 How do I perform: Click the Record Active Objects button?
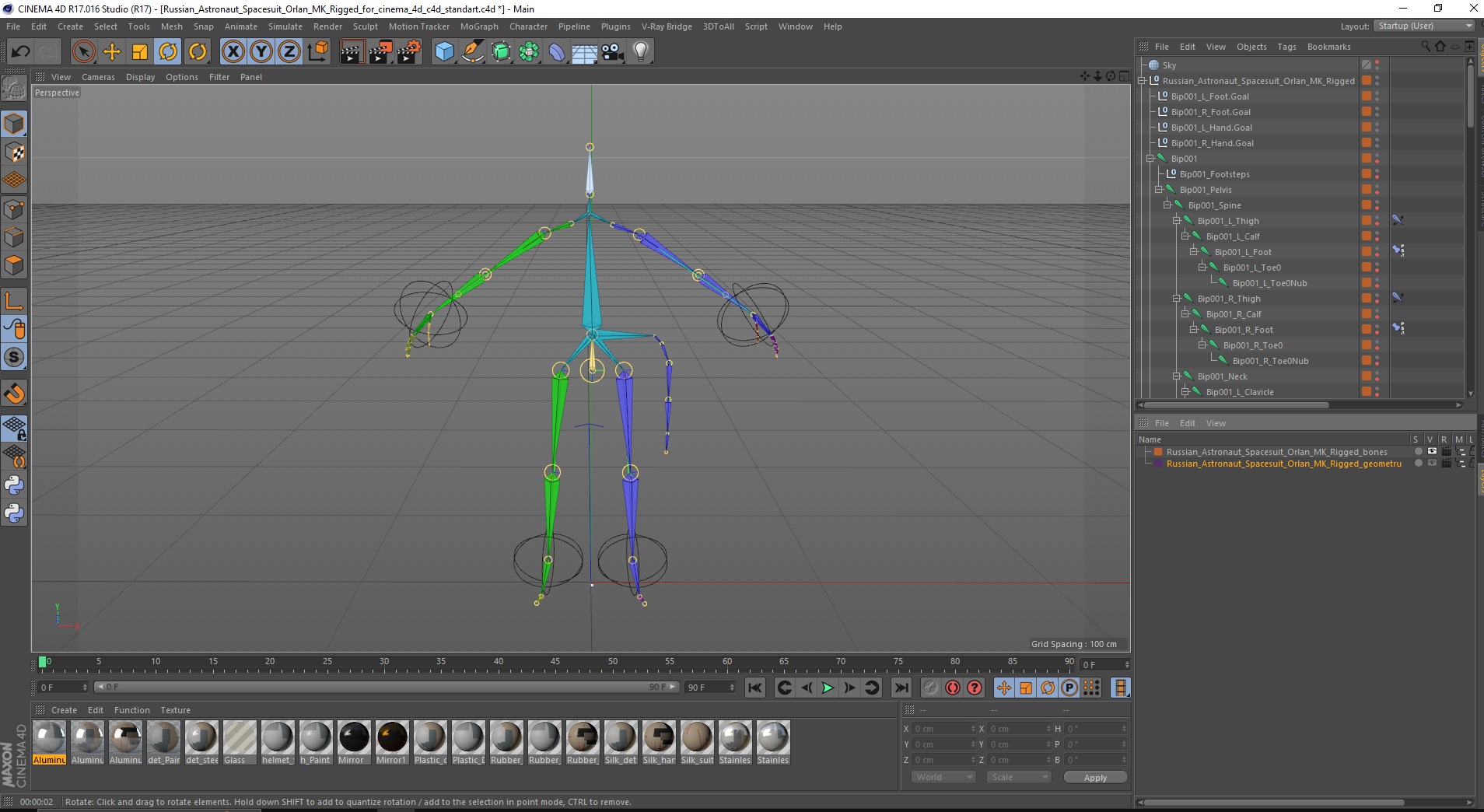pyautogui.click(x=931, y=688)
